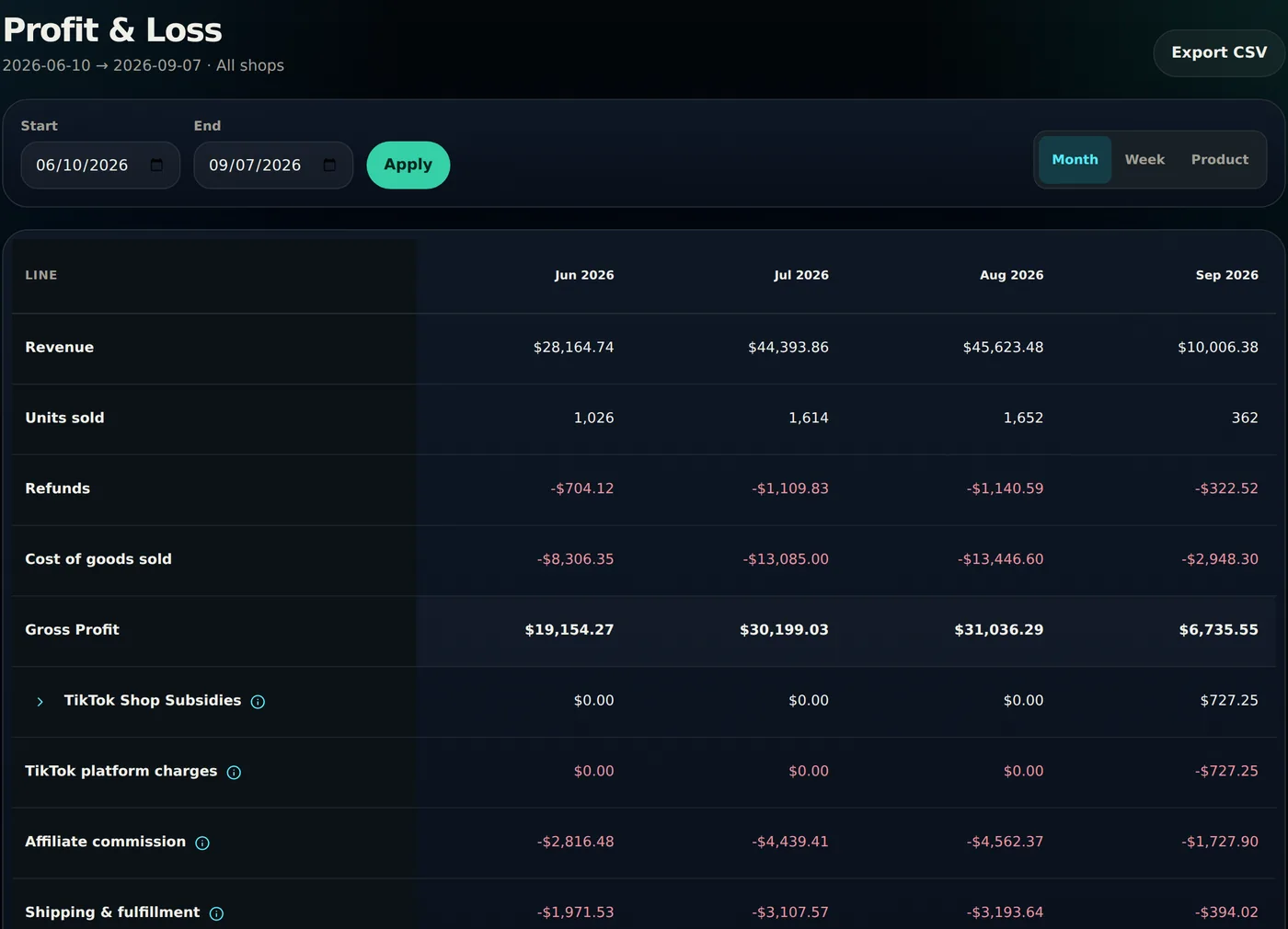Apply the selected date range
The width and height of the screenshot is (1288, 929).
(408, 165)
